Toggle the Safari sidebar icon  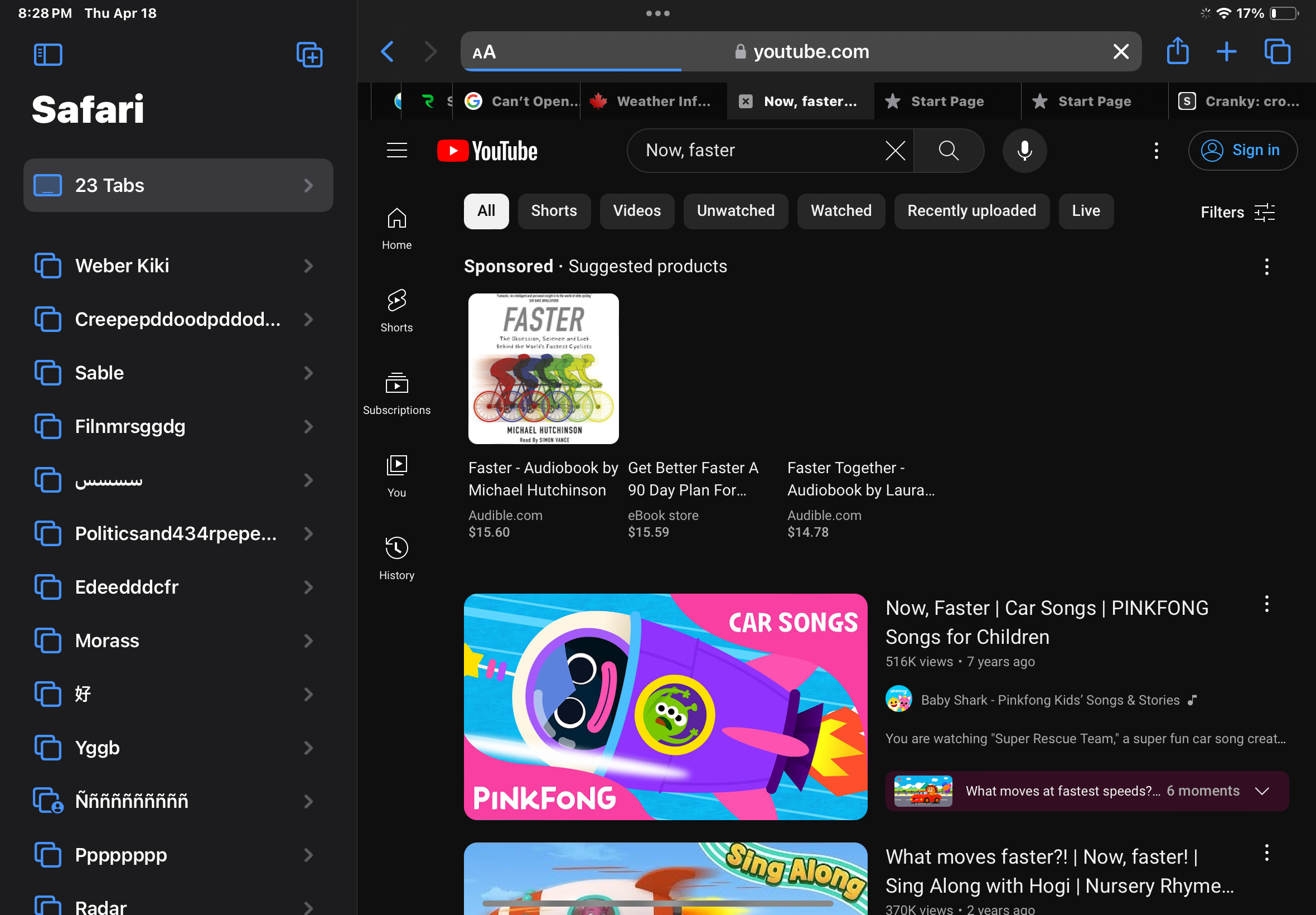[x=48, y=55]
